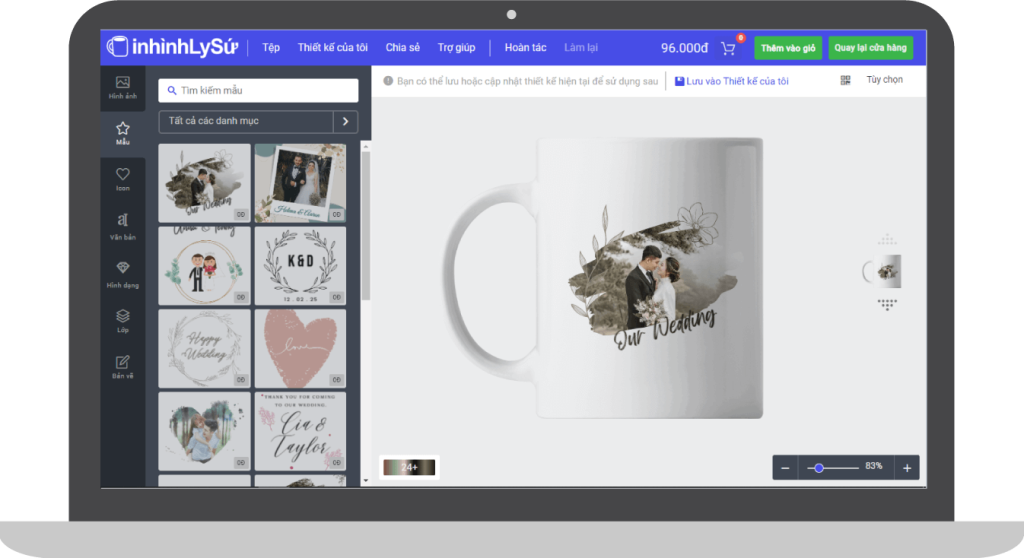The height and width of the screenshot is (558, 1024).
Task: Open the Hình dạng shapes panel
Action: tap(122, 273)
